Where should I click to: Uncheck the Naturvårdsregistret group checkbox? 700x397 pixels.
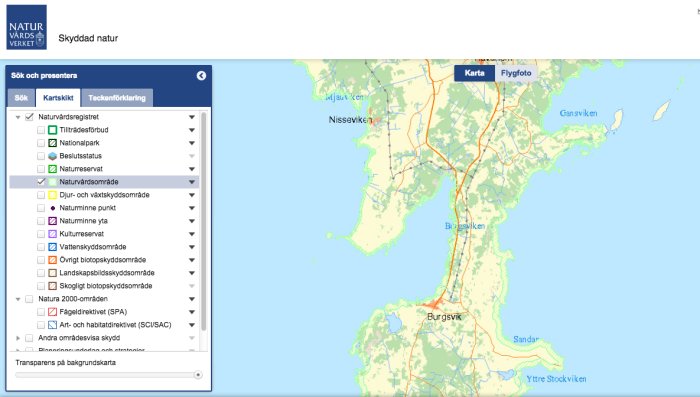[29, 117]
